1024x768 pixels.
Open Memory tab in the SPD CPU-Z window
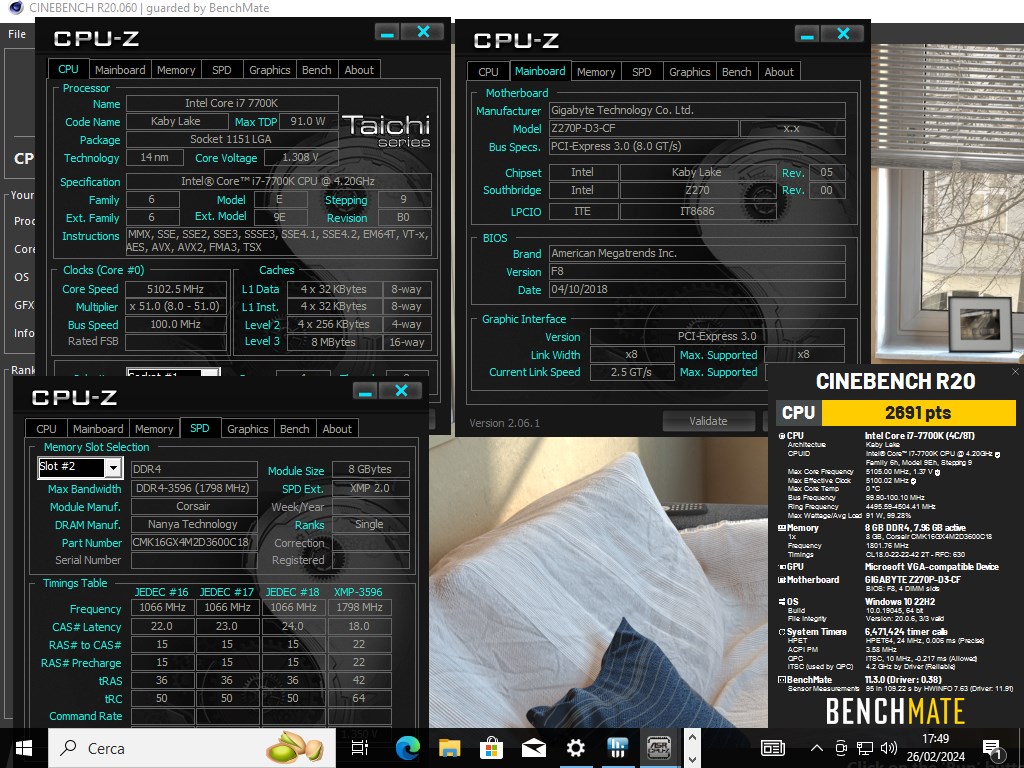point(154,429)
